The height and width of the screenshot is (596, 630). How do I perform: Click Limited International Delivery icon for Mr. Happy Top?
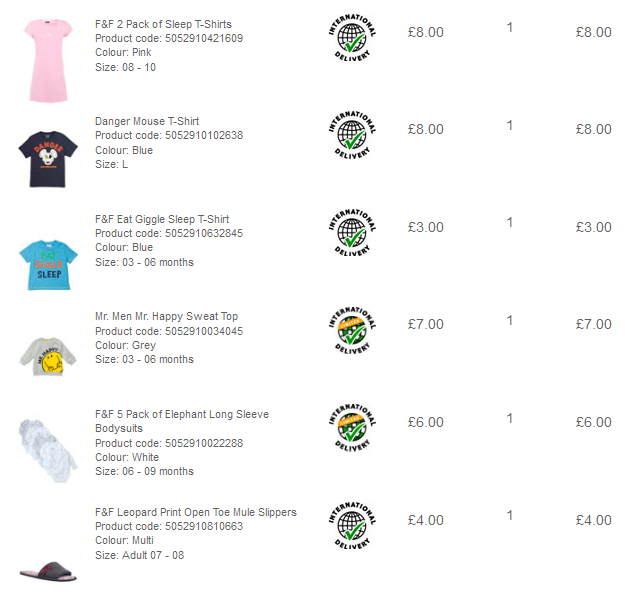(352, 330)
